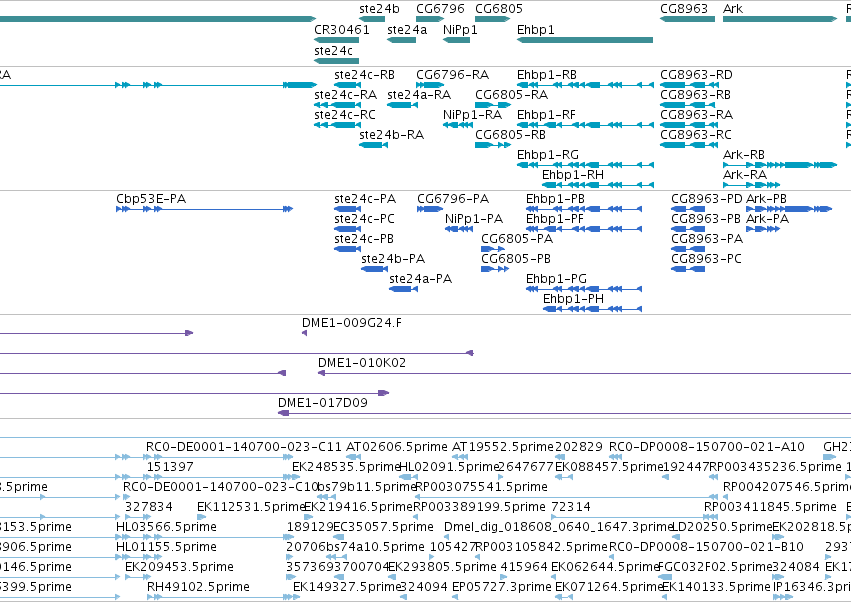Image resolution: width=851 pixels, height=602 pixels.
Task: Select transcript Ark-RA
Action: coord(752,185)
